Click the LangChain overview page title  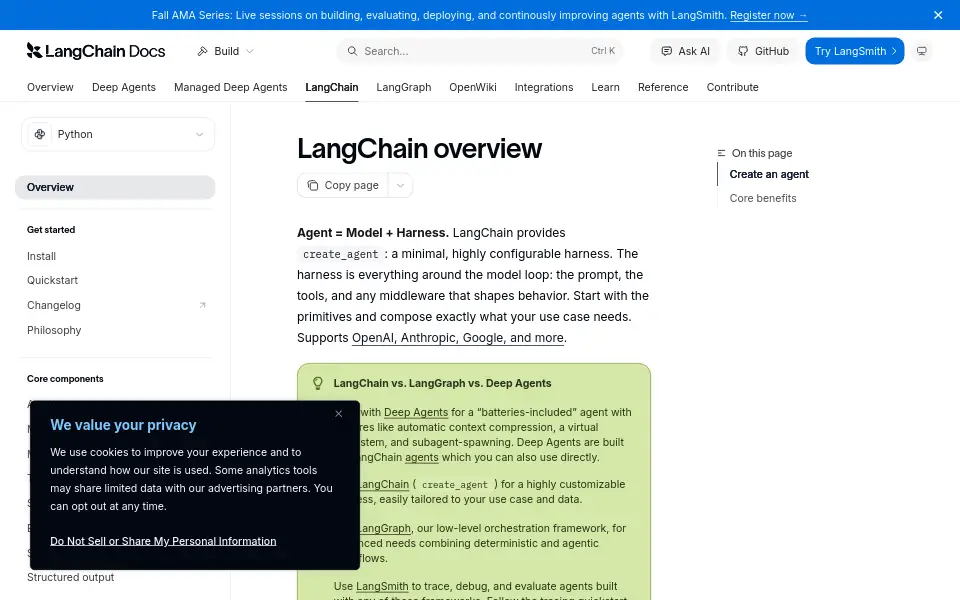coord(419,148)
